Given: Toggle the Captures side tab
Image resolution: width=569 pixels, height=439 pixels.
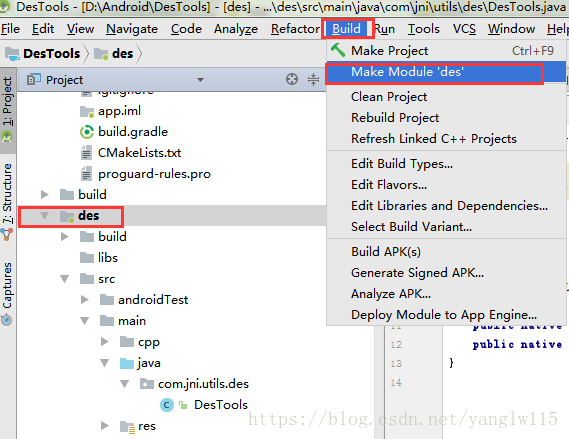Looking at the screenshot, I should click(8, 286).
